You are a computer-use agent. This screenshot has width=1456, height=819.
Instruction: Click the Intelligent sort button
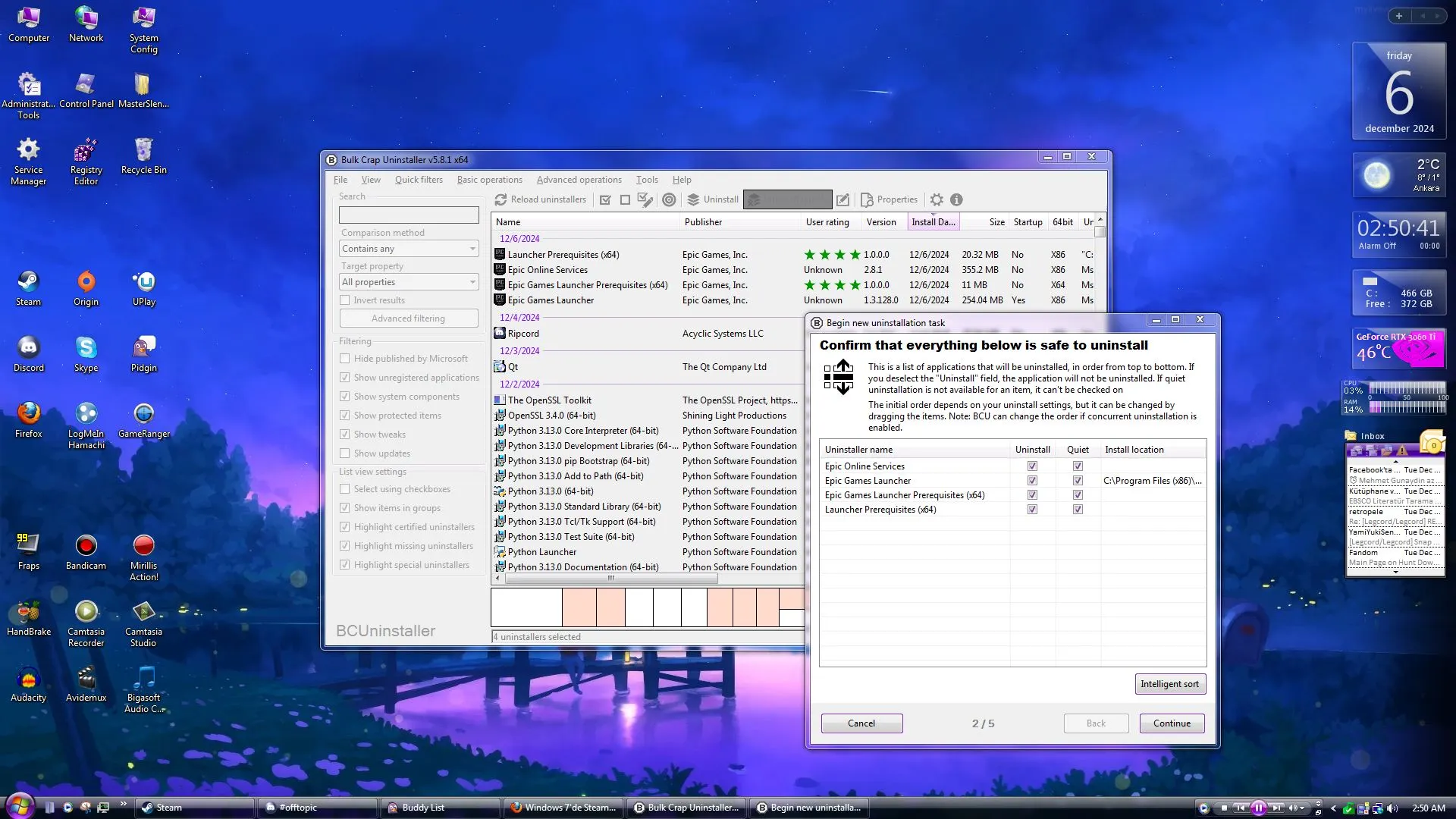(x=1170, y=684)
